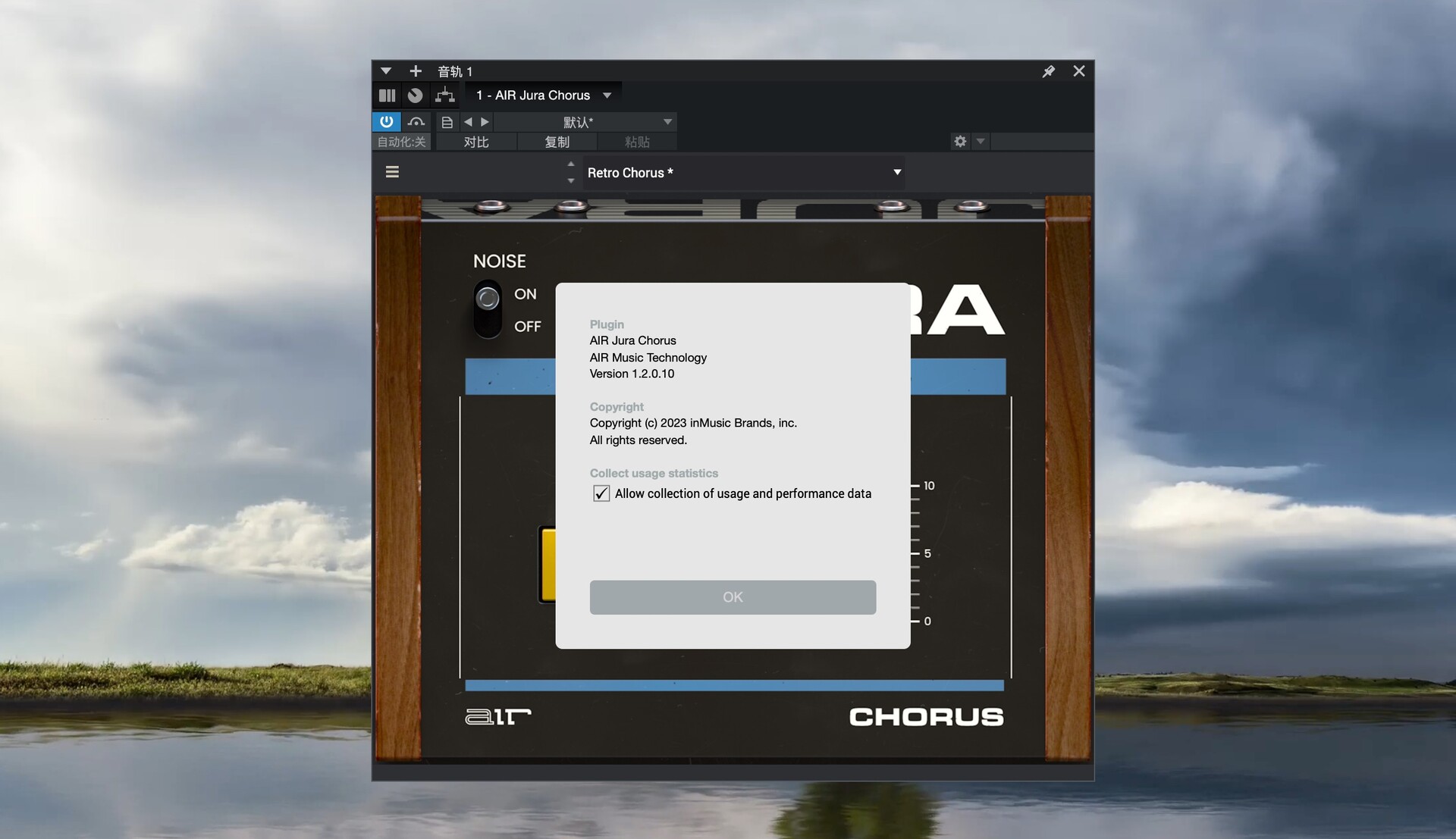This screenshot has width=1456, height=839.
Task: Click the 对比 compare tab
Action: (x=476, y=142)
